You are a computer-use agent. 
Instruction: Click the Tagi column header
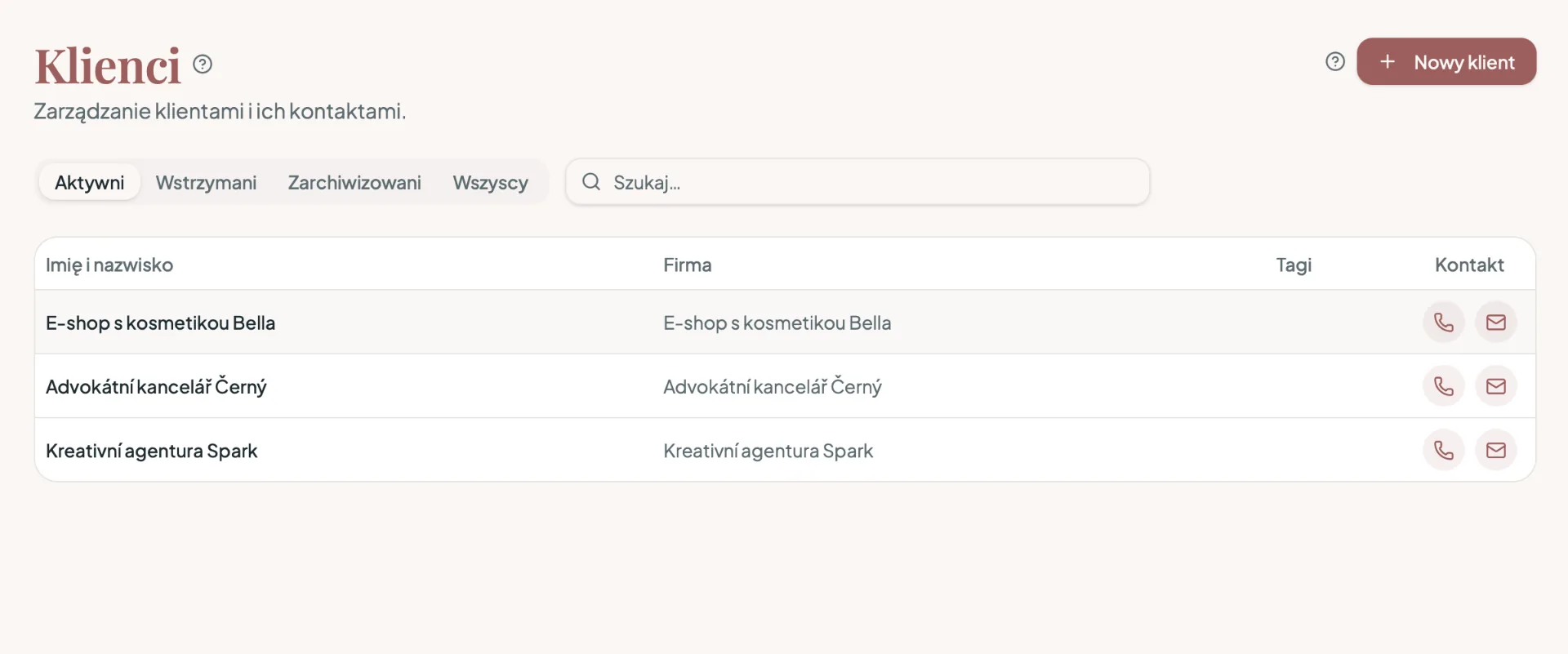tap(1294, 265)
